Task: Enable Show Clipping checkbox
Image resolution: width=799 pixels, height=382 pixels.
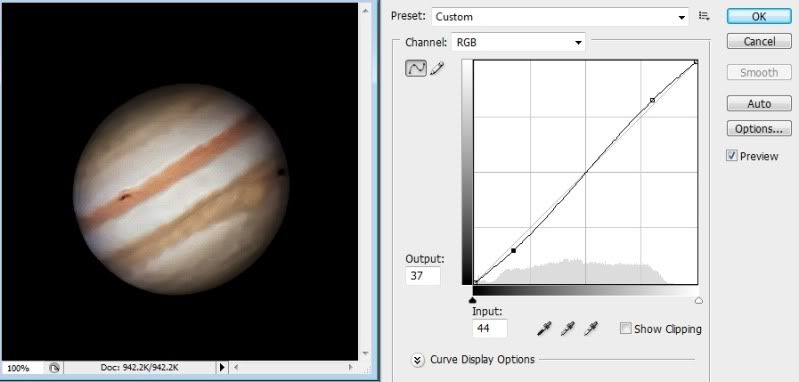Action: 626,329
